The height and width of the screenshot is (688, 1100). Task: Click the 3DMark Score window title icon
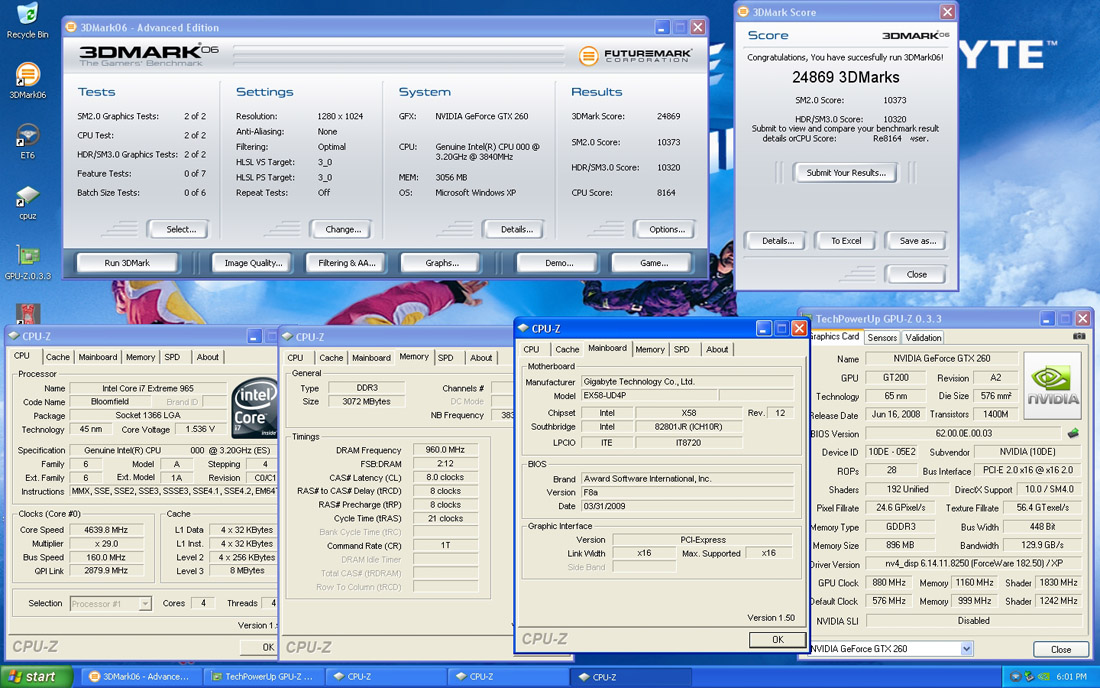[x=744, y=12]
